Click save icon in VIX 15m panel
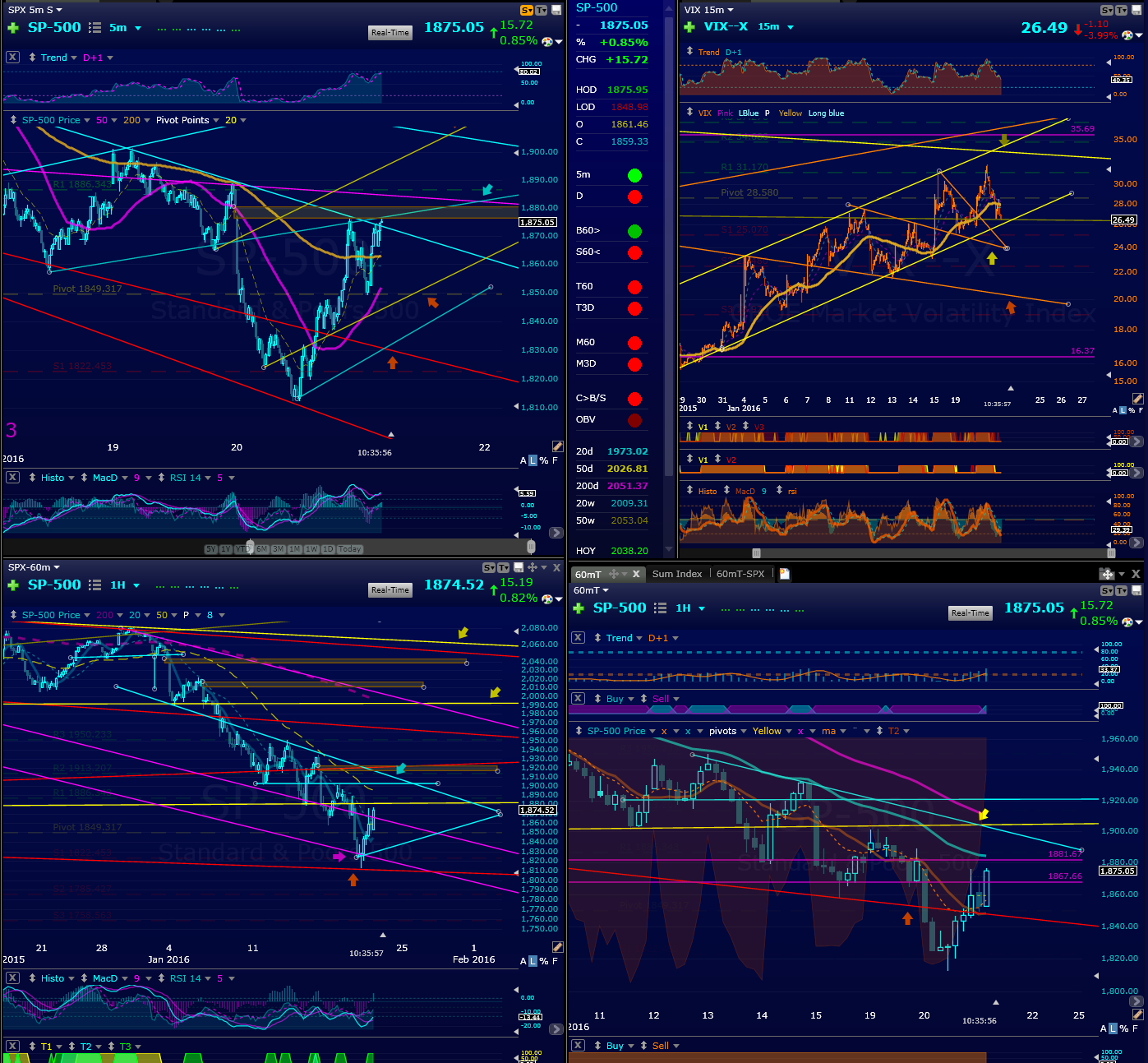 [1136, 10]
